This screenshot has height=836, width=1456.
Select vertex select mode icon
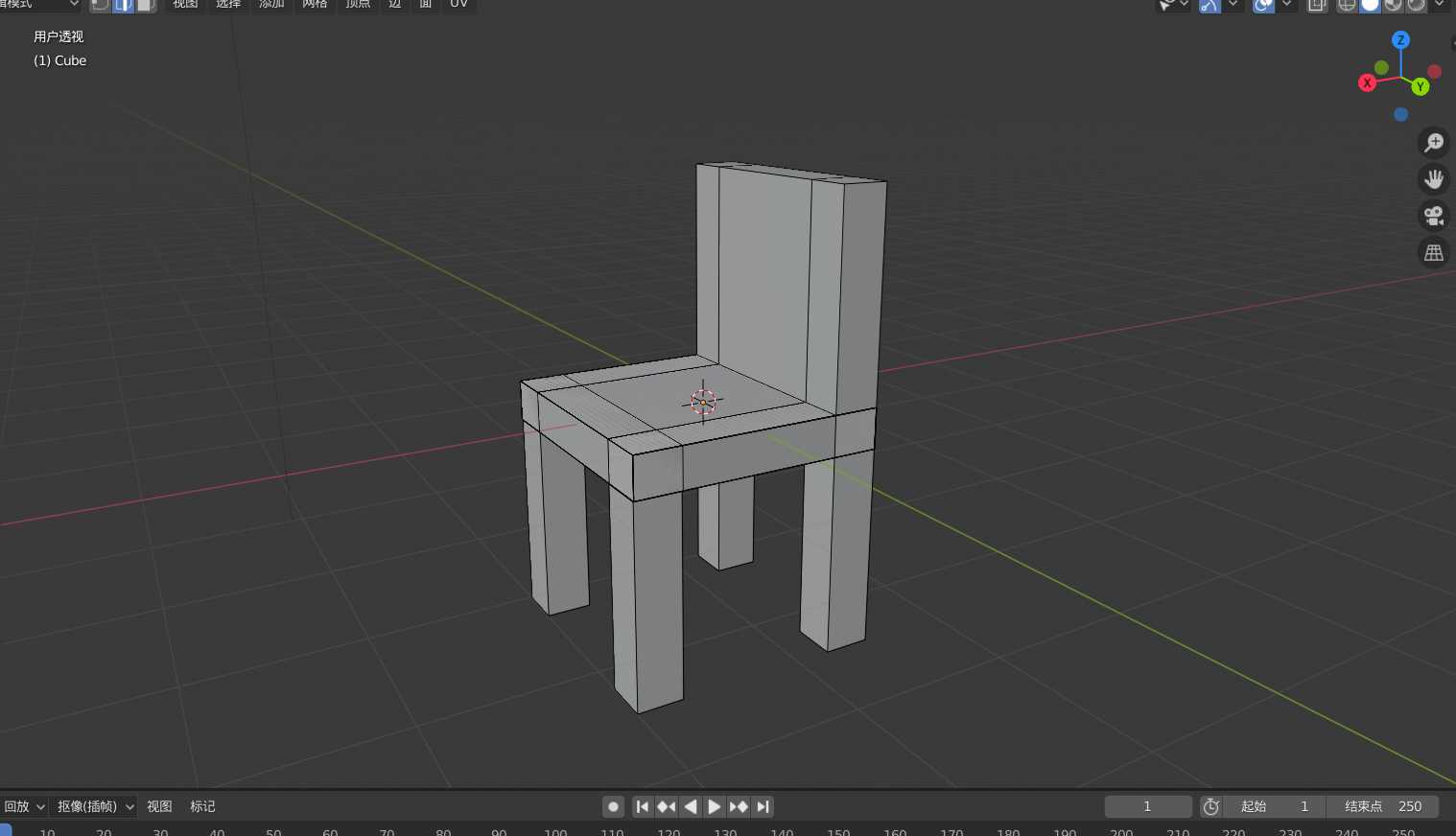[x=101, y=4]
